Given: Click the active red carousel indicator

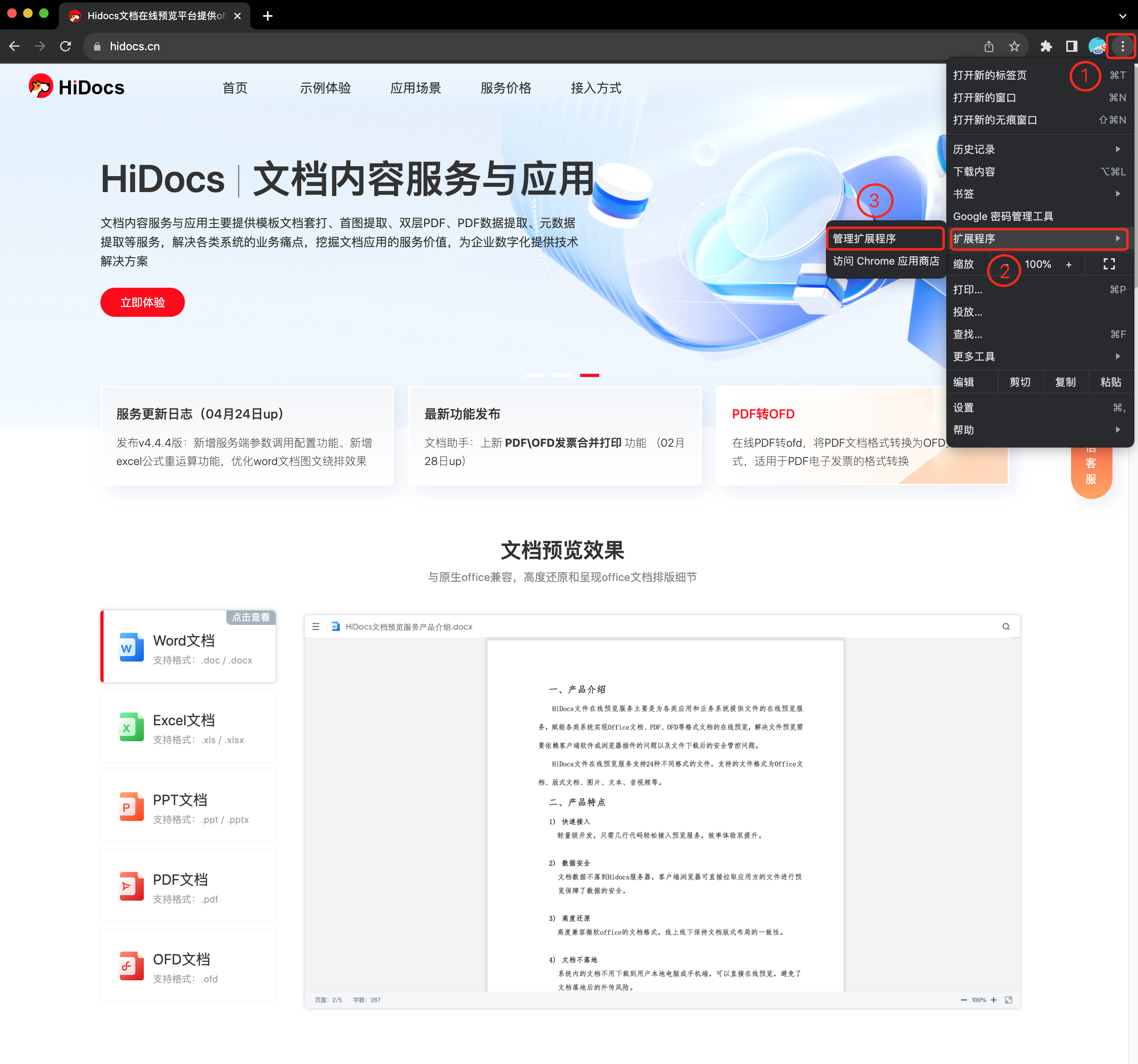Looking at the screenshot, I should click(x=590, y=375).
